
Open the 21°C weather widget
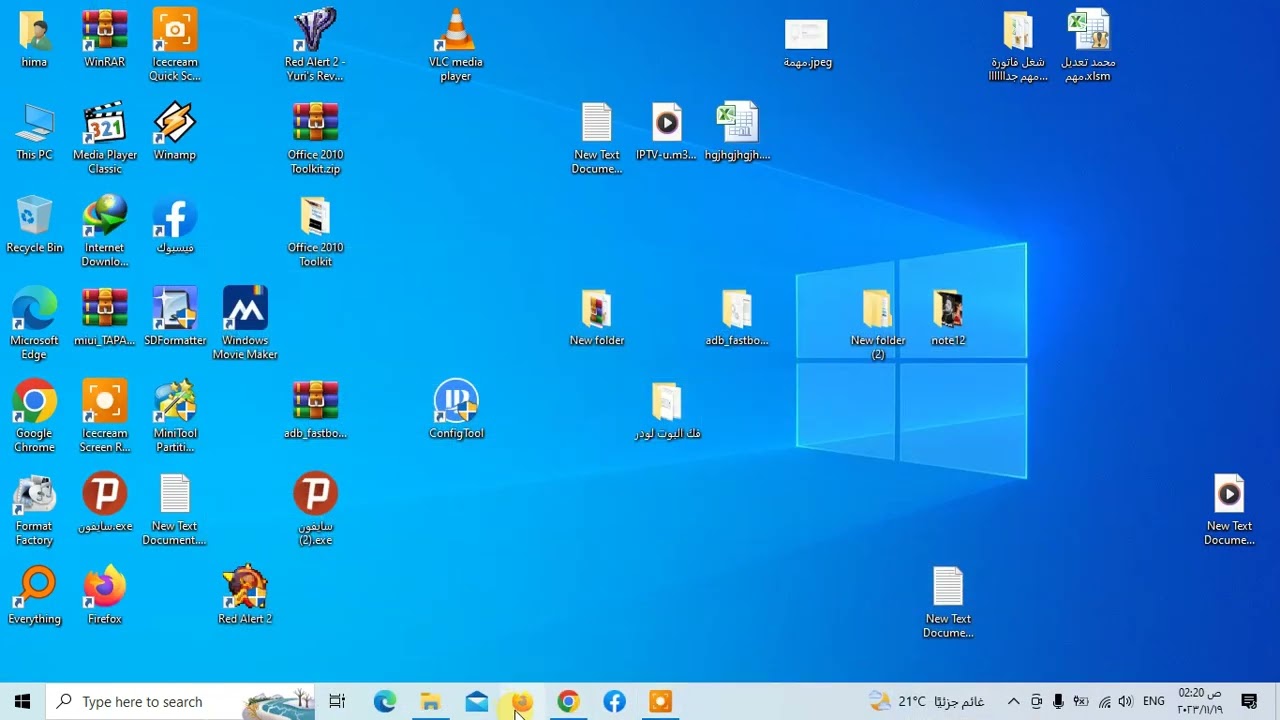[x=927, y=702]
